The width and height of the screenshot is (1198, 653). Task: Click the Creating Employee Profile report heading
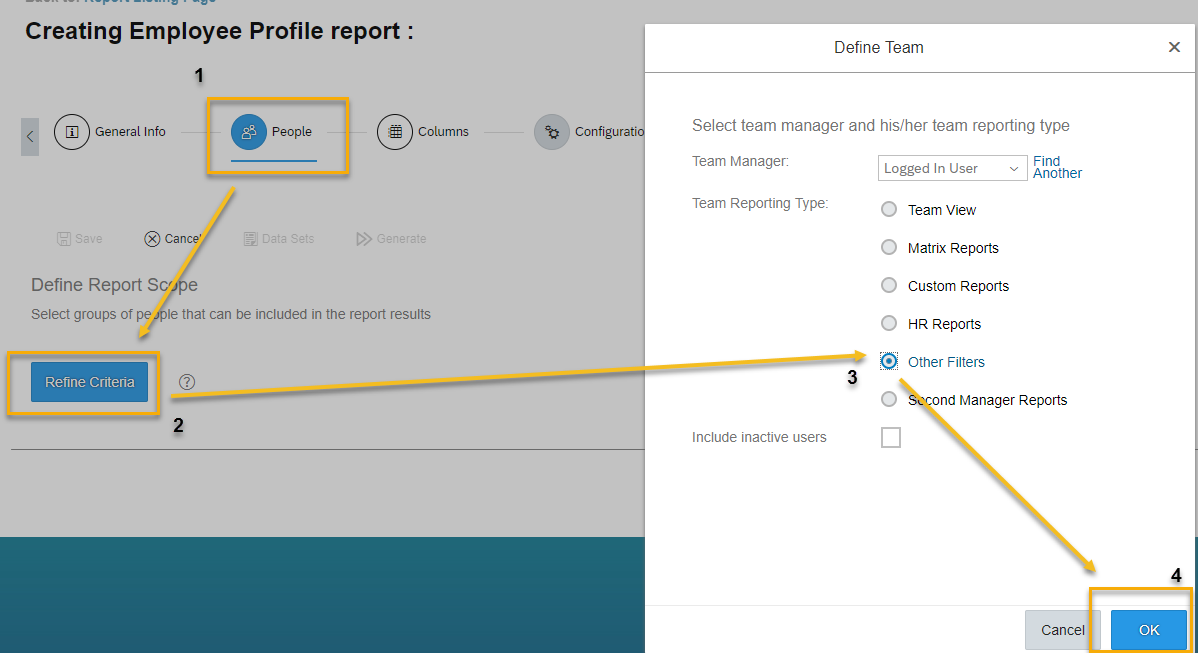coord(219,31)
